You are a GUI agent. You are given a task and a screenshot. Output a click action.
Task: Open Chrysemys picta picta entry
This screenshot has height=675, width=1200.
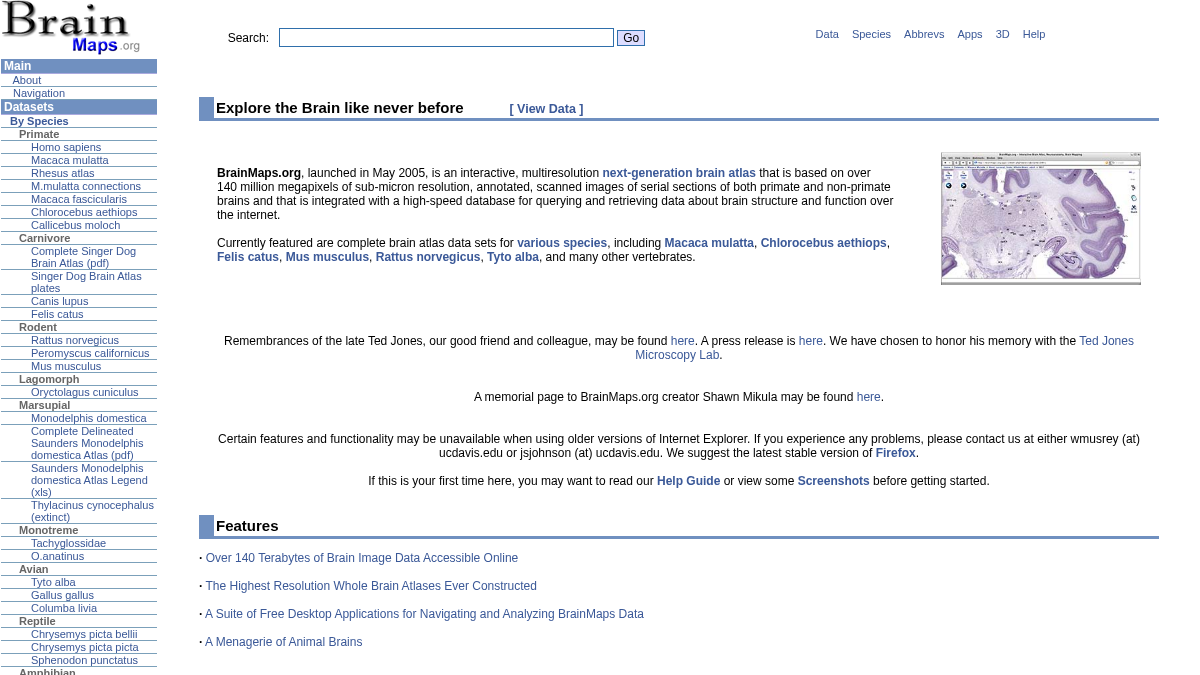click(85, 647)
